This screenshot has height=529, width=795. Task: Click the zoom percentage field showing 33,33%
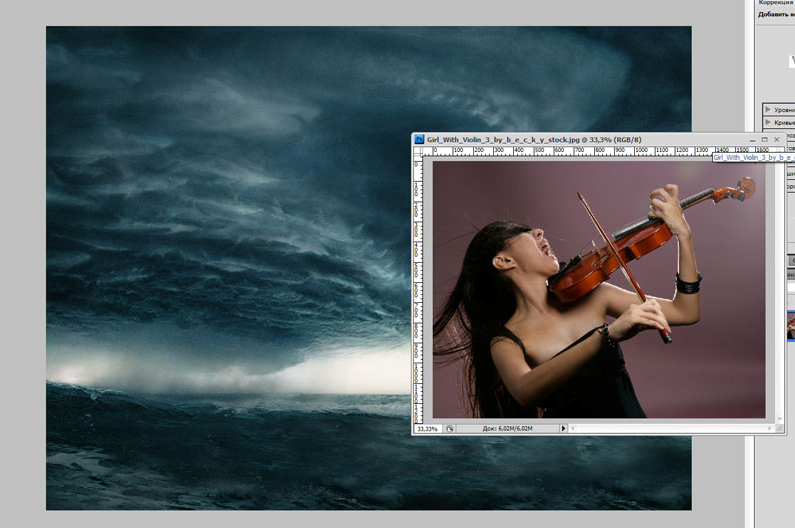[x=428, y=429]
